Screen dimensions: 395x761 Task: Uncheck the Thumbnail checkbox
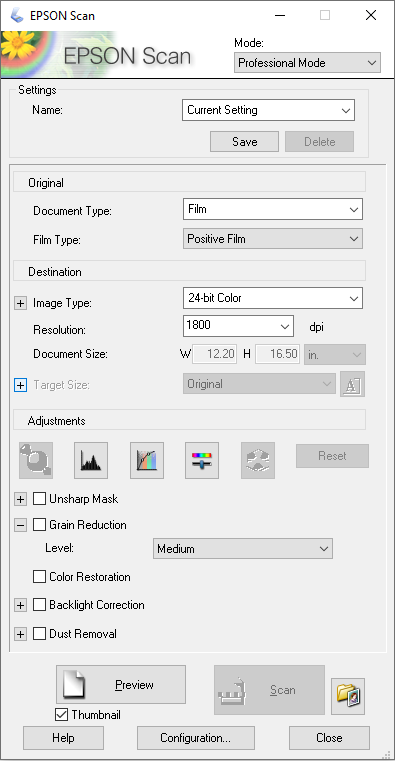click(62, 714)
